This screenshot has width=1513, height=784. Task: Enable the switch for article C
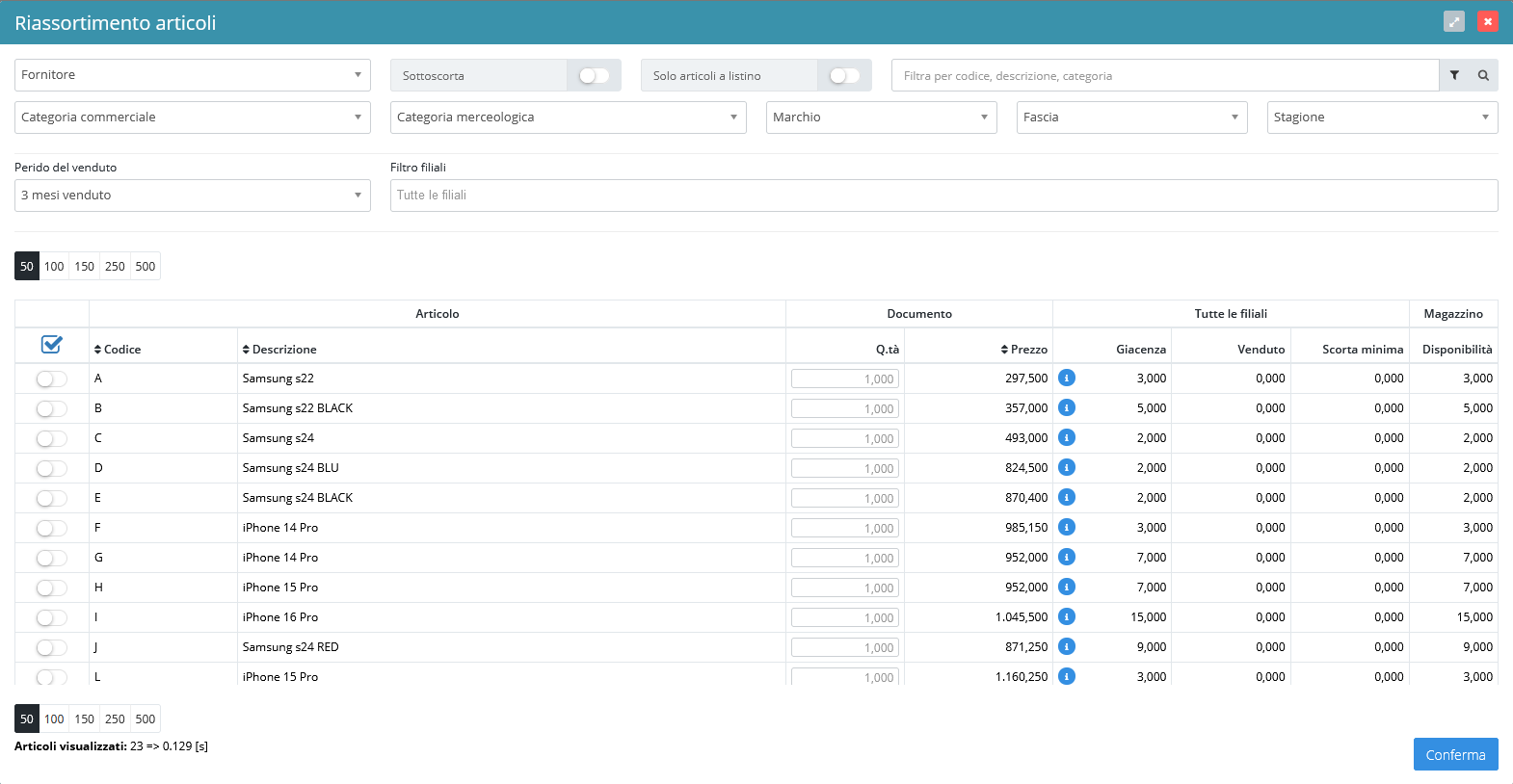(52, 438)
